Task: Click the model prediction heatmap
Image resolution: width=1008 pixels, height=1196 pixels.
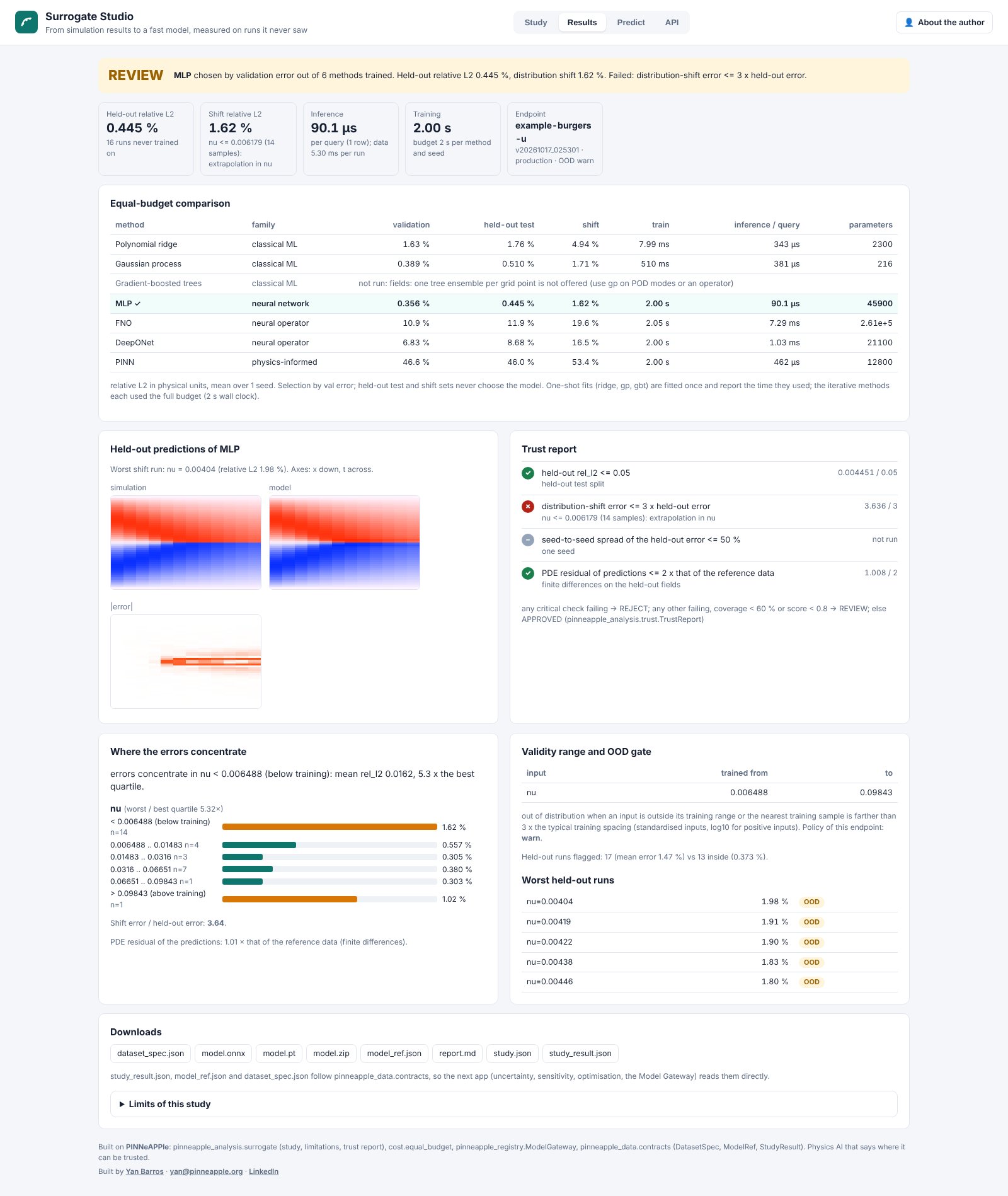Action: (345, 543)
